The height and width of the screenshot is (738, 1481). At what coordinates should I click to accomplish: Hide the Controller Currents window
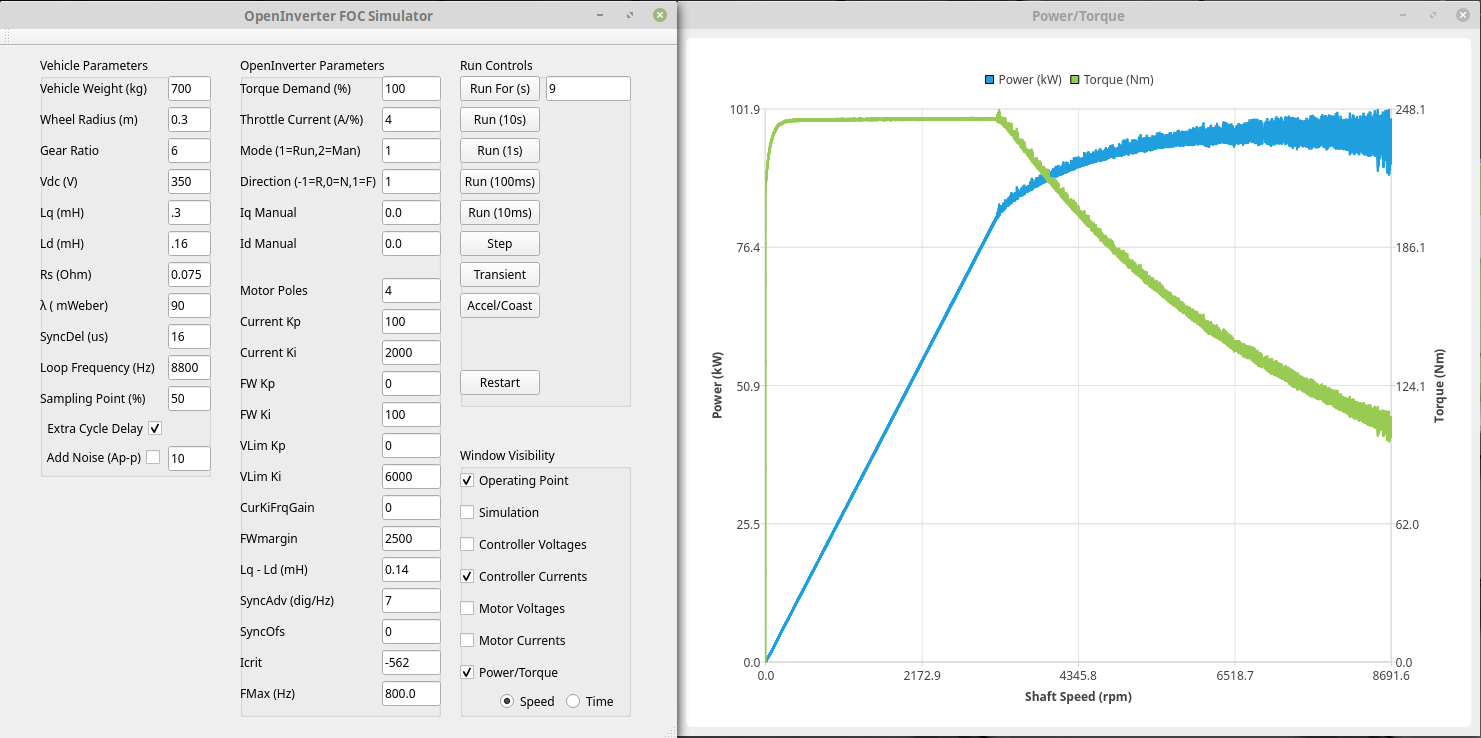[467, 576]
